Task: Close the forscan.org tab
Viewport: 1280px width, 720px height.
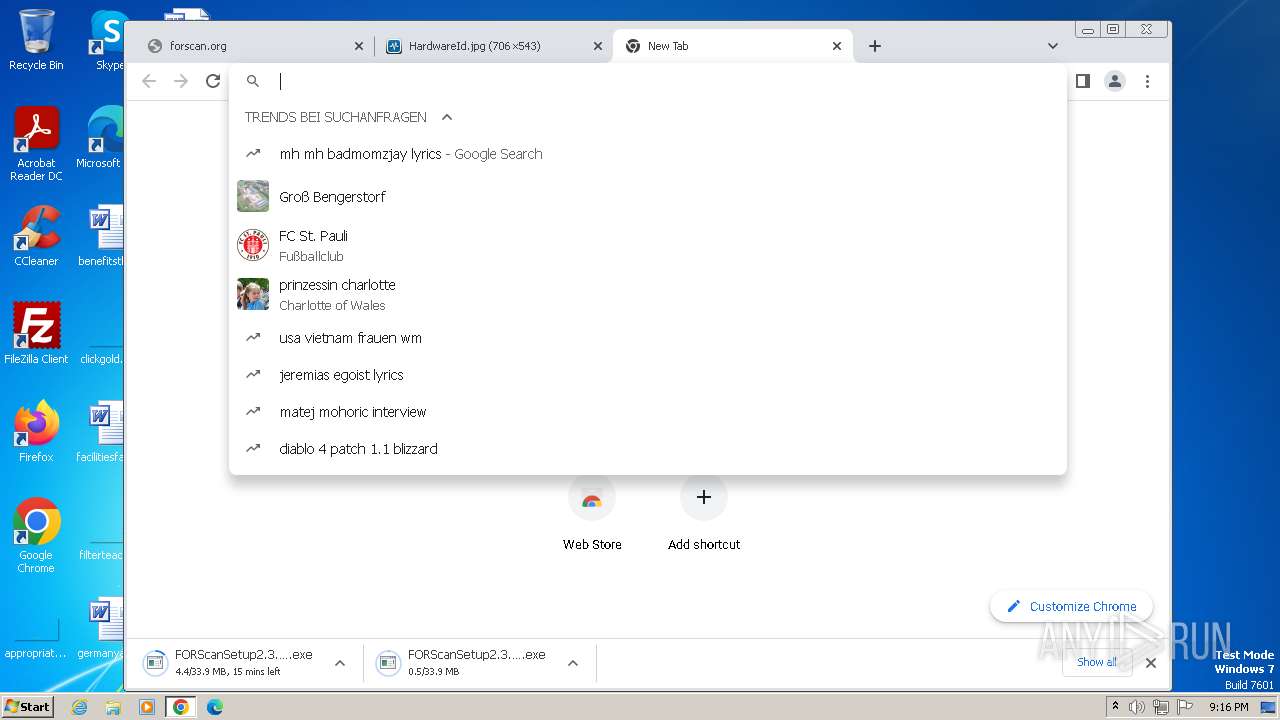Action: click(359, 46)
